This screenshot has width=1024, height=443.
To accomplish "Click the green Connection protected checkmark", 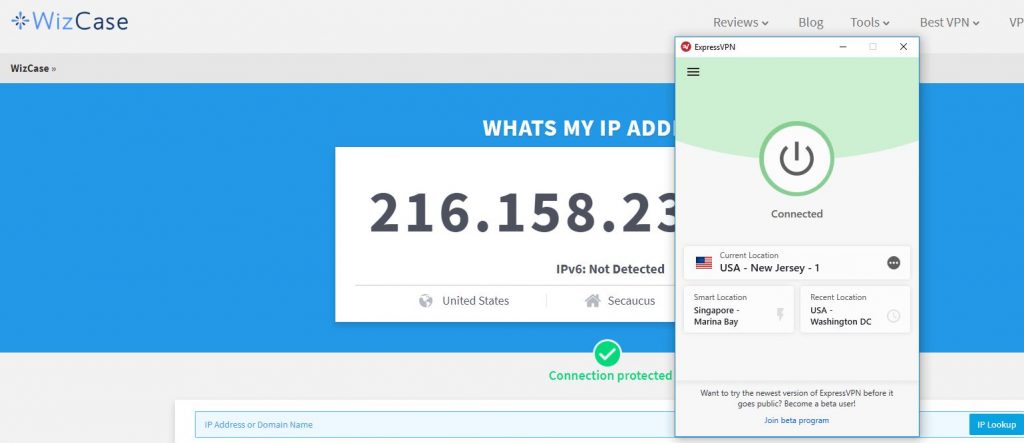I will click(607, 353).
